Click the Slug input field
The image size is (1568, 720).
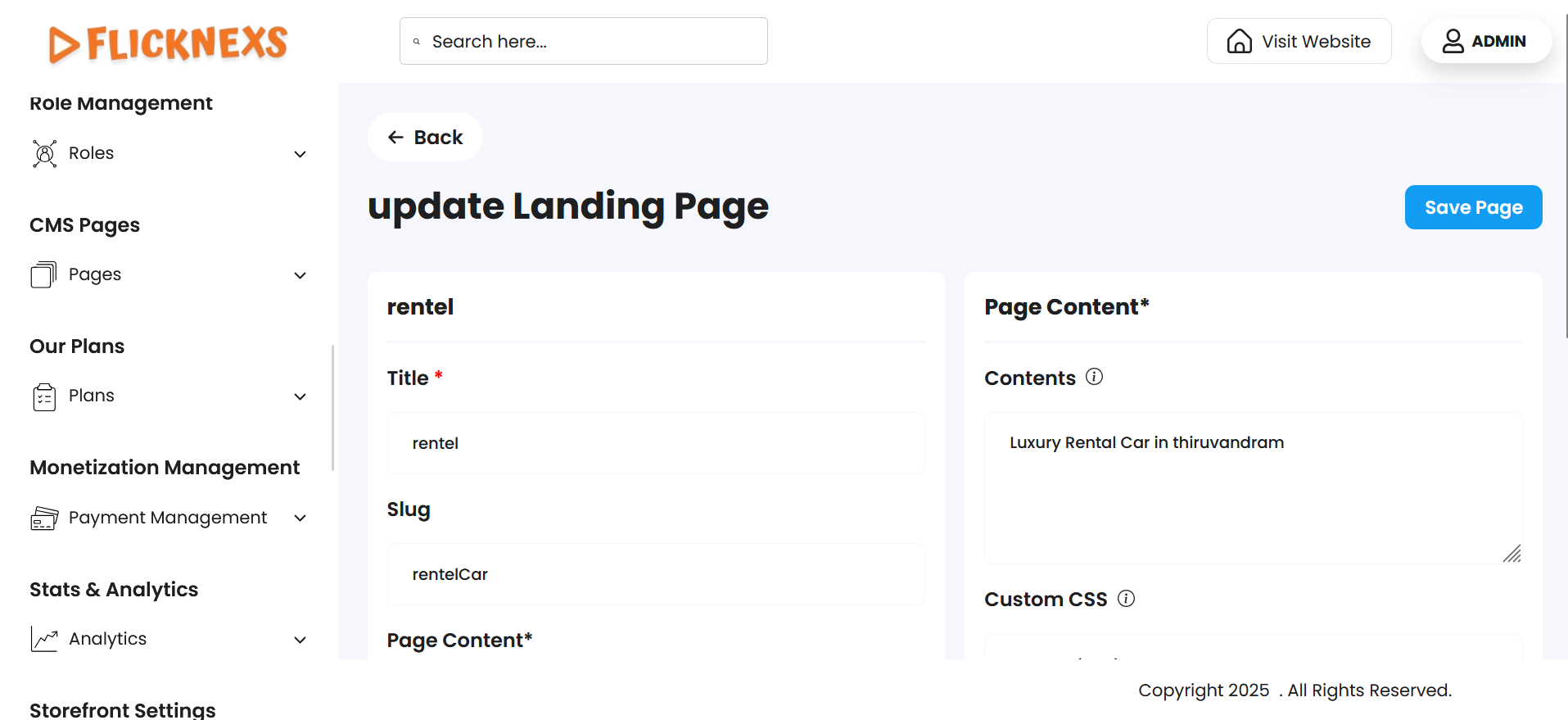tap(656, 574)
